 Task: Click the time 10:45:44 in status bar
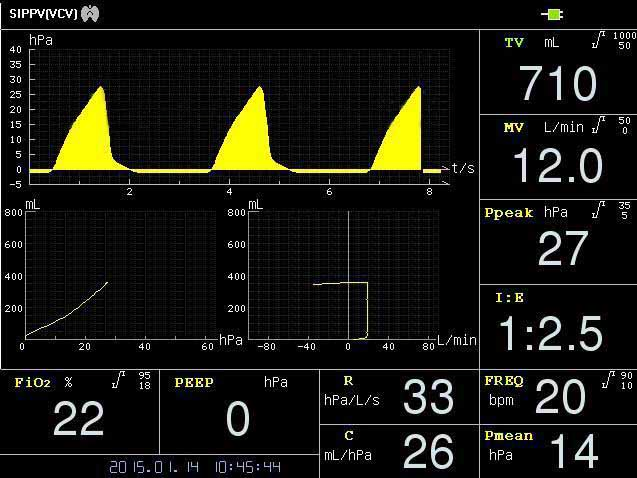[x=247, y=467]
